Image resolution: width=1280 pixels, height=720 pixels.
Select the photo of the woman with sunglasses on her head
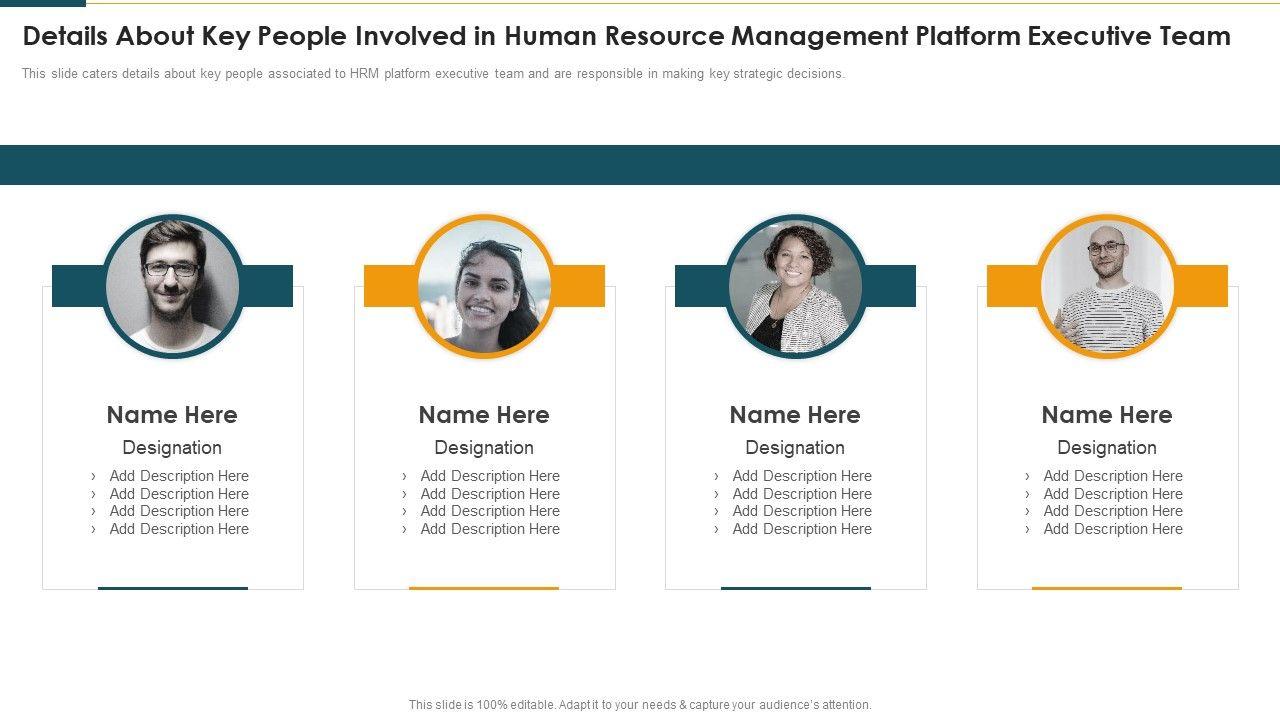coord(484,286)
